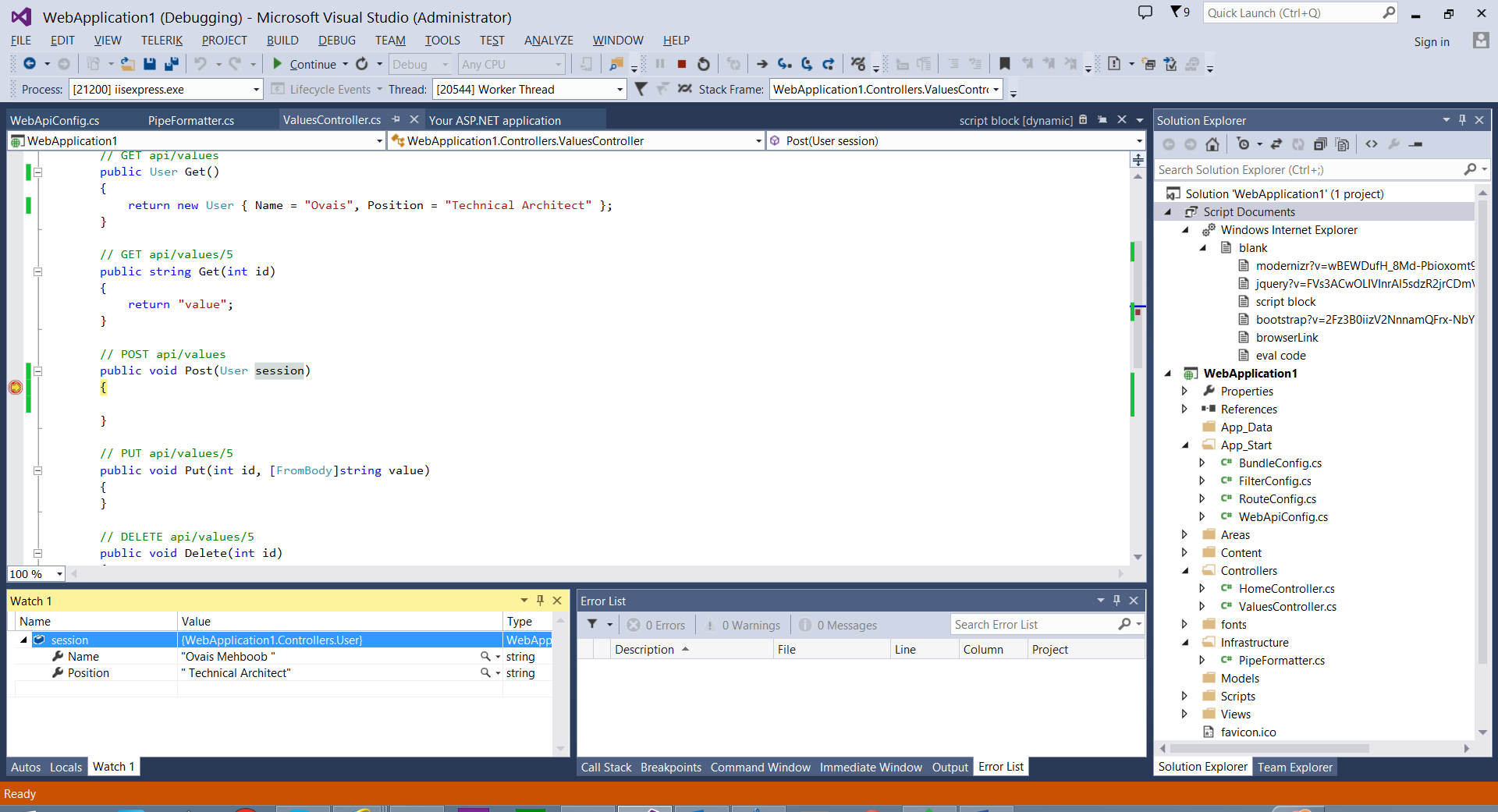Click the Navigate Backward arrow icon
The width and height of the screenshot is (1498, 812).
tap(30, 64)
